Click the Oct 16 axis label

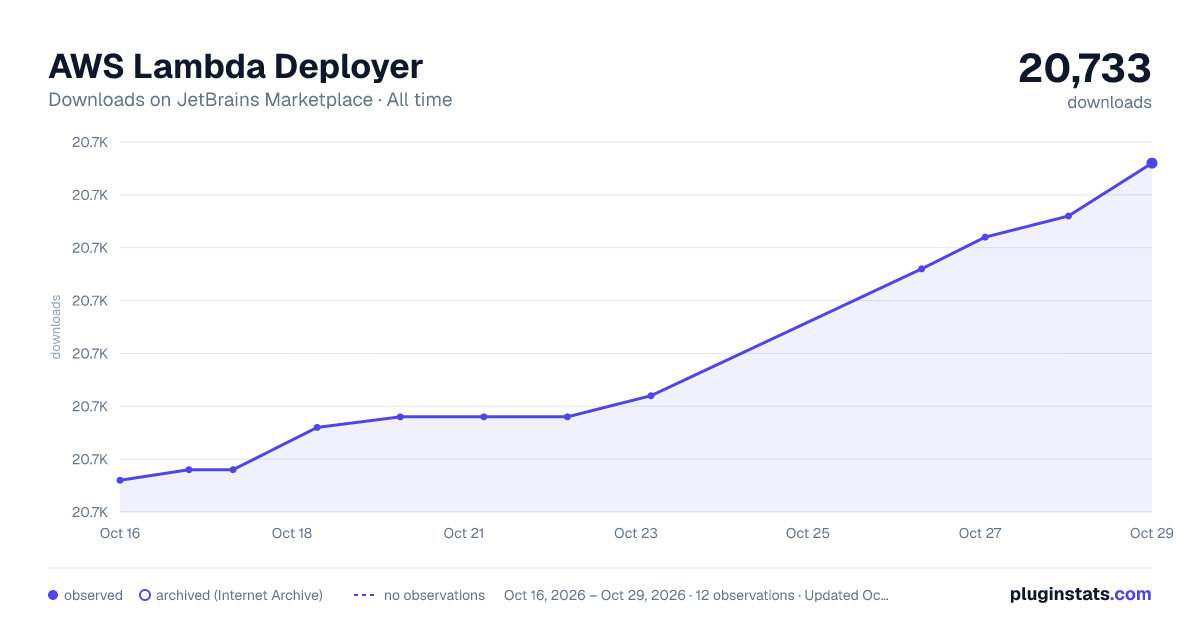point(120,533)
